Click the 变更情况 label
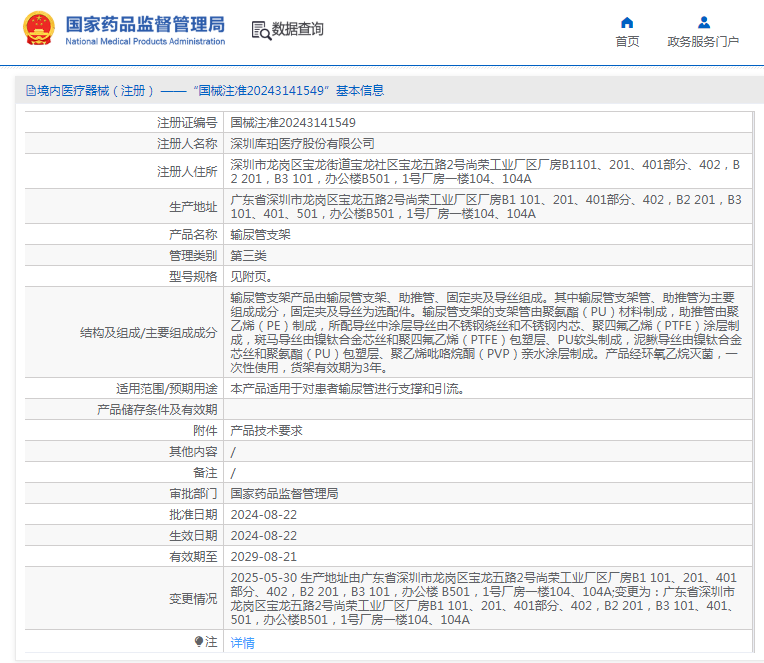Viewport: 764px width, 663px height. 193,598
